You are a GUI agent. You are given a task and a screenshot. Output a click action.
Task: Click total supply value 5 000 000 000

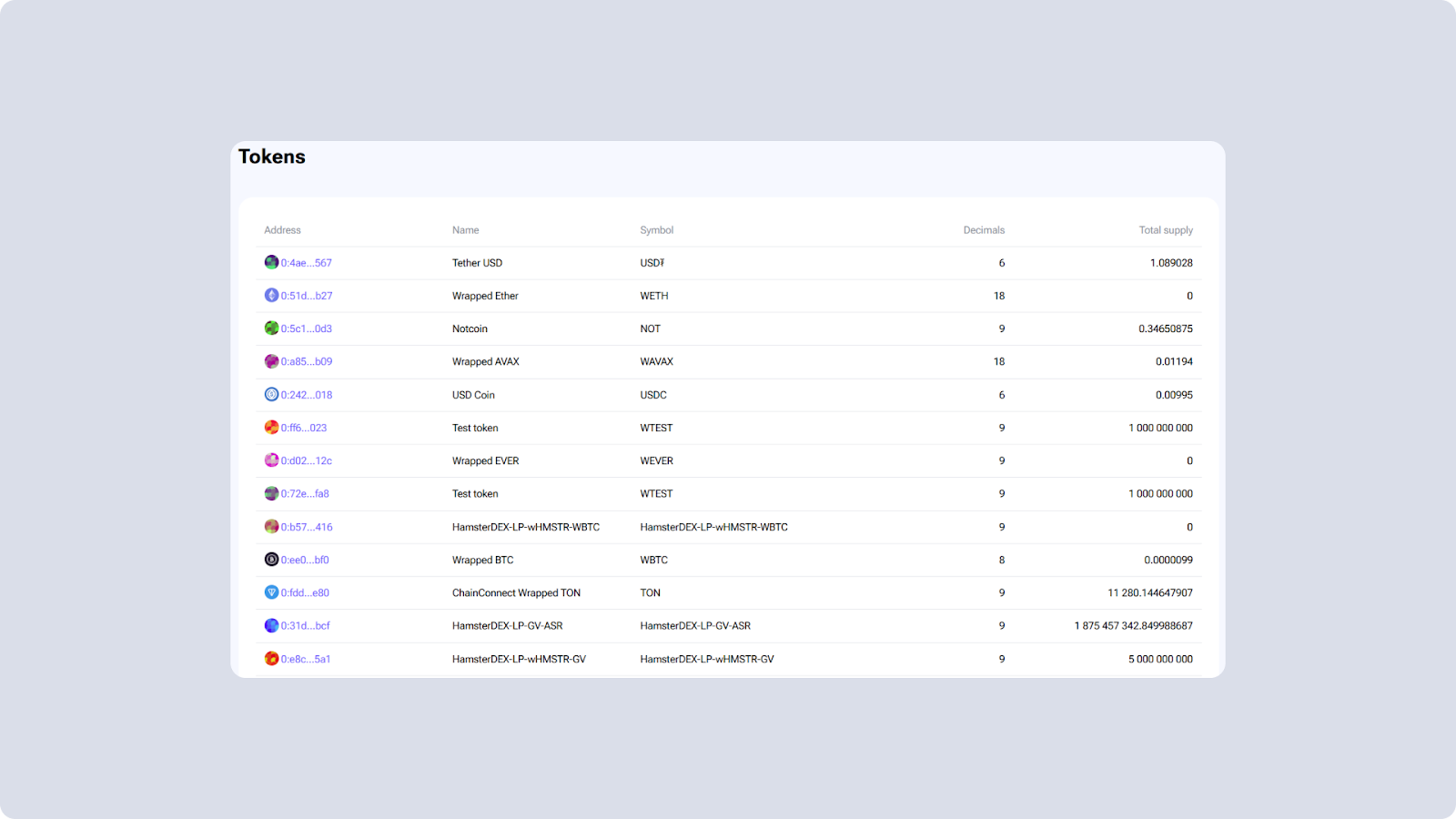[1160, 659]
